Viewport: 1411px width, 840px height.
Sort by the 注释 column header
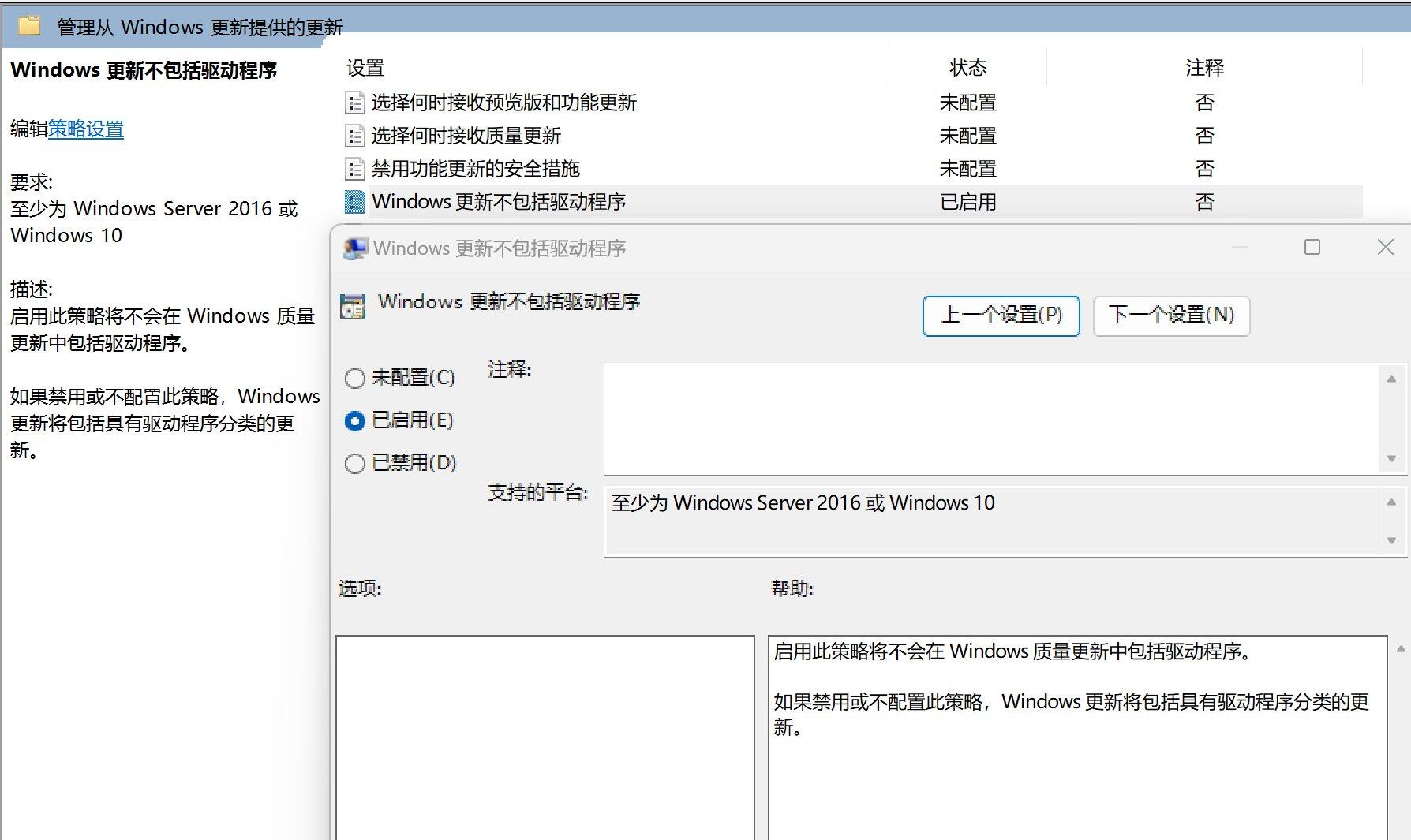click(1205, 68)
